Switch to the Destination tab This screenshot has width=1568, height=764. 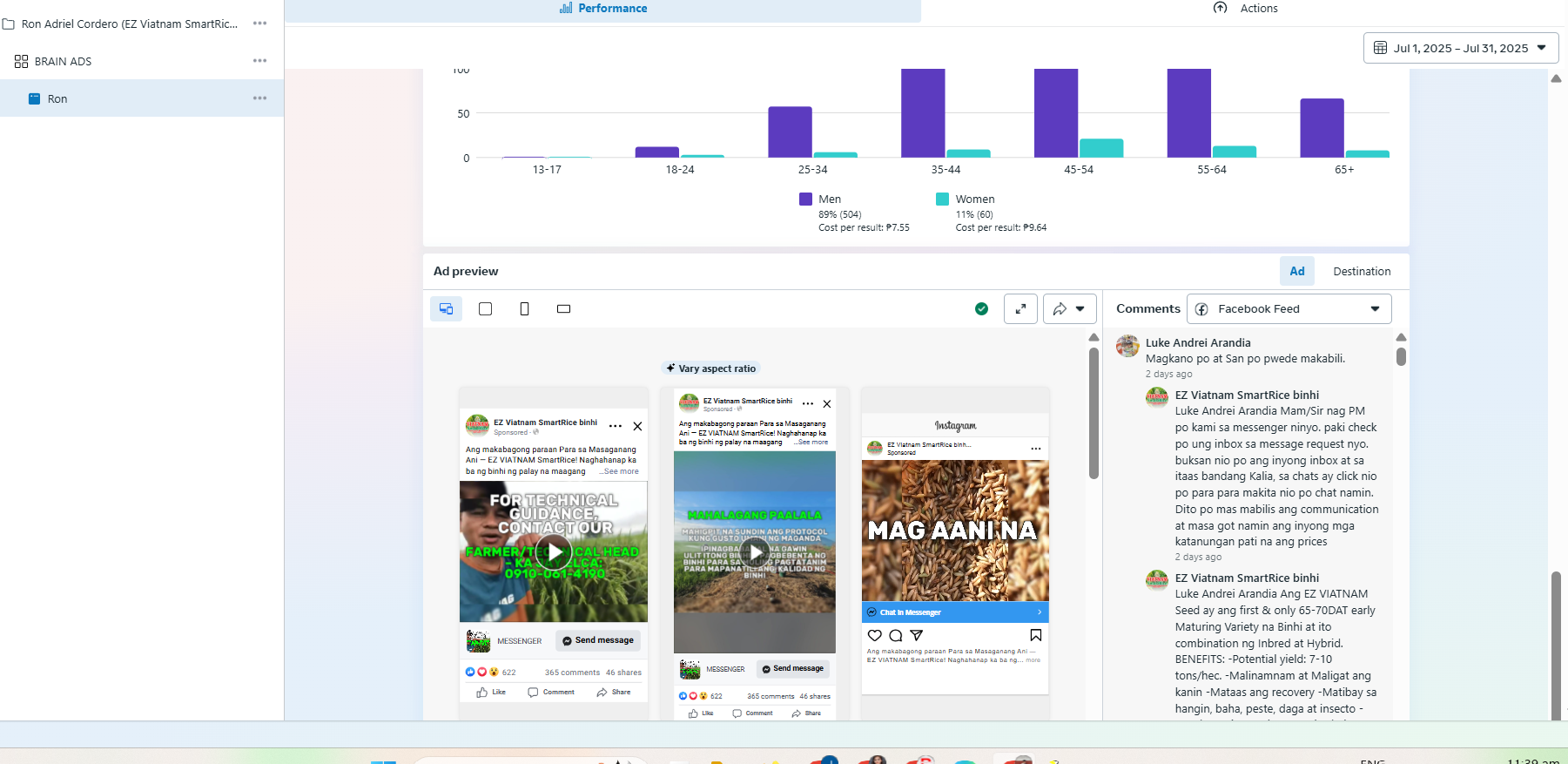pyautogui.click(x=1362, y=272)
